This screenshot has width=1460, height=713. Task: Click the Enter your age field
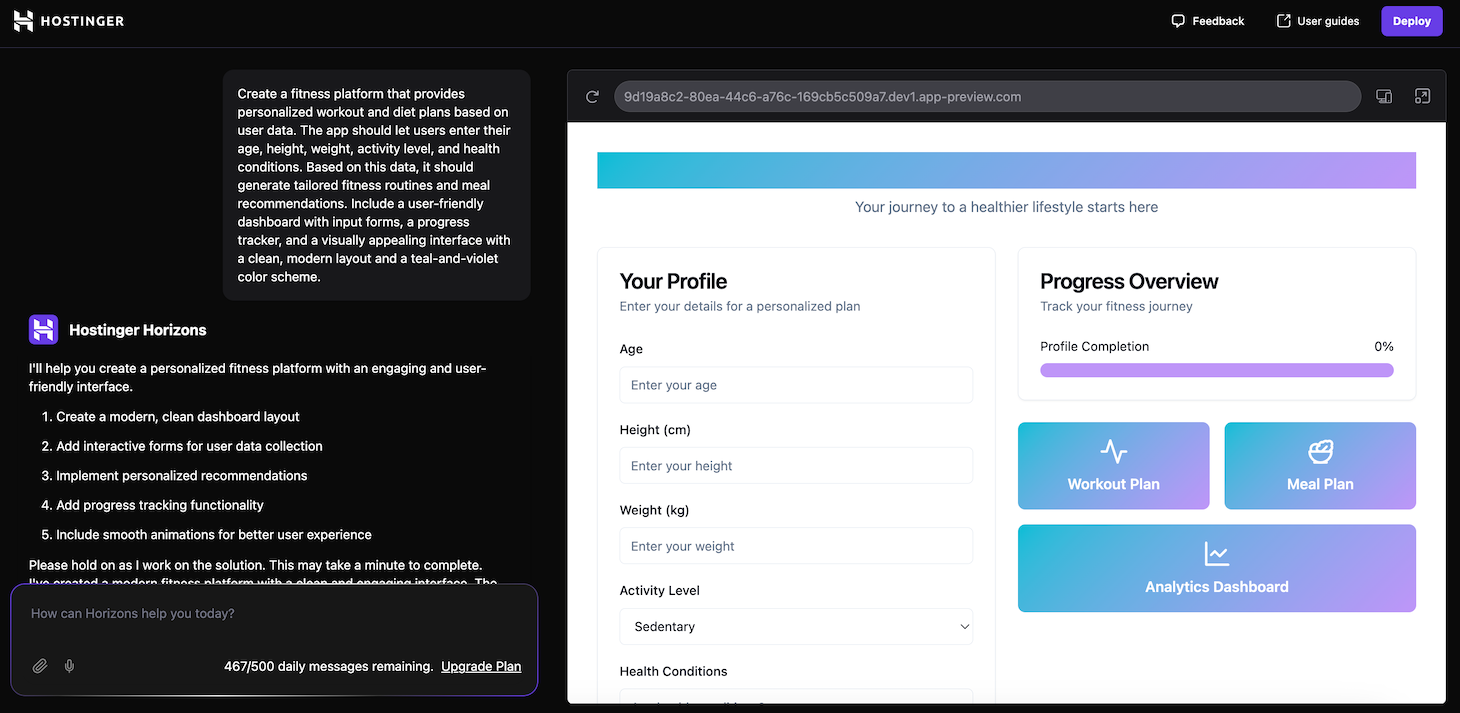coord(796,385)
